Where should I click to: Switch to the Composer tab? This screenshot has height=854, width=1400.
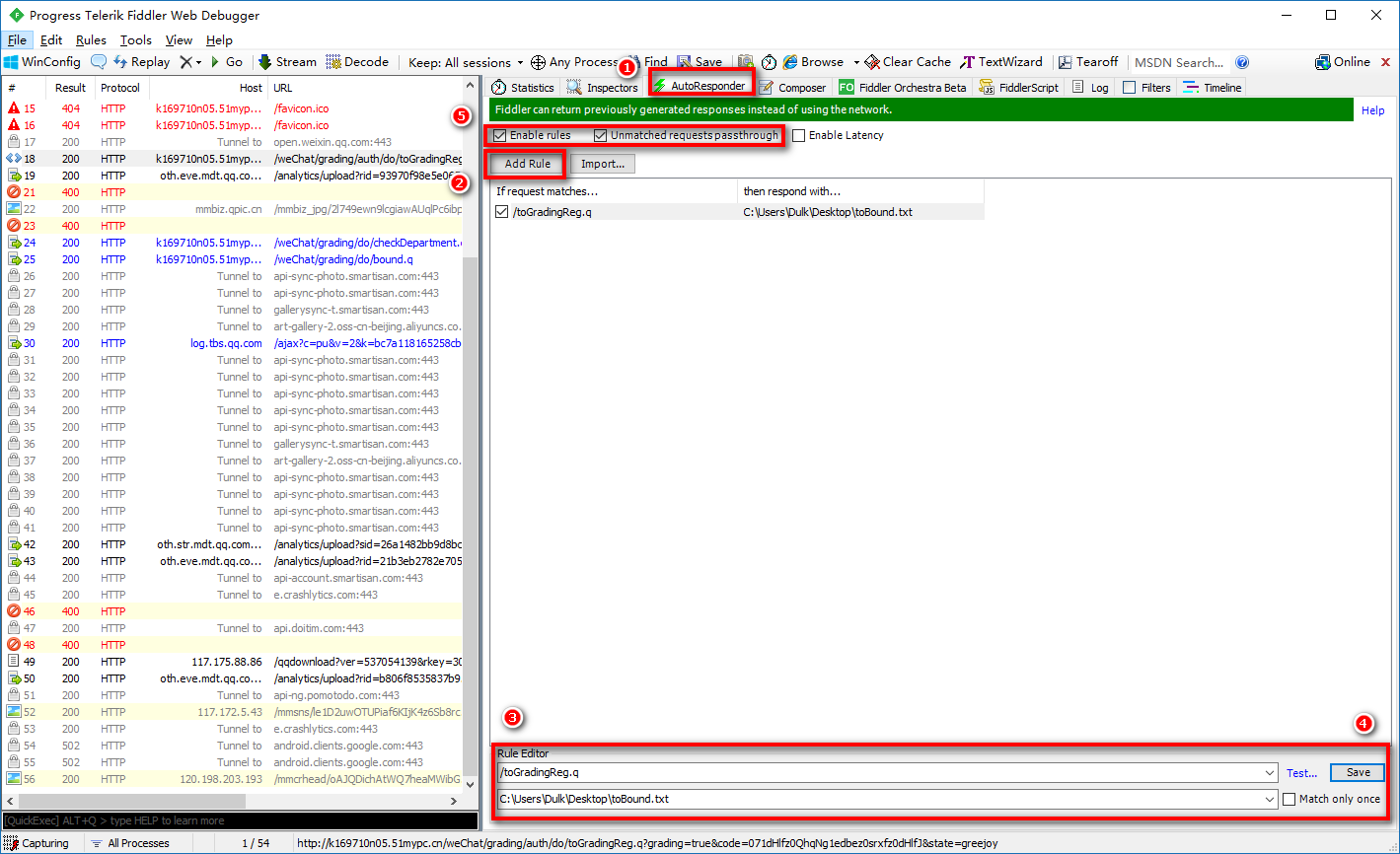[792, 88]
